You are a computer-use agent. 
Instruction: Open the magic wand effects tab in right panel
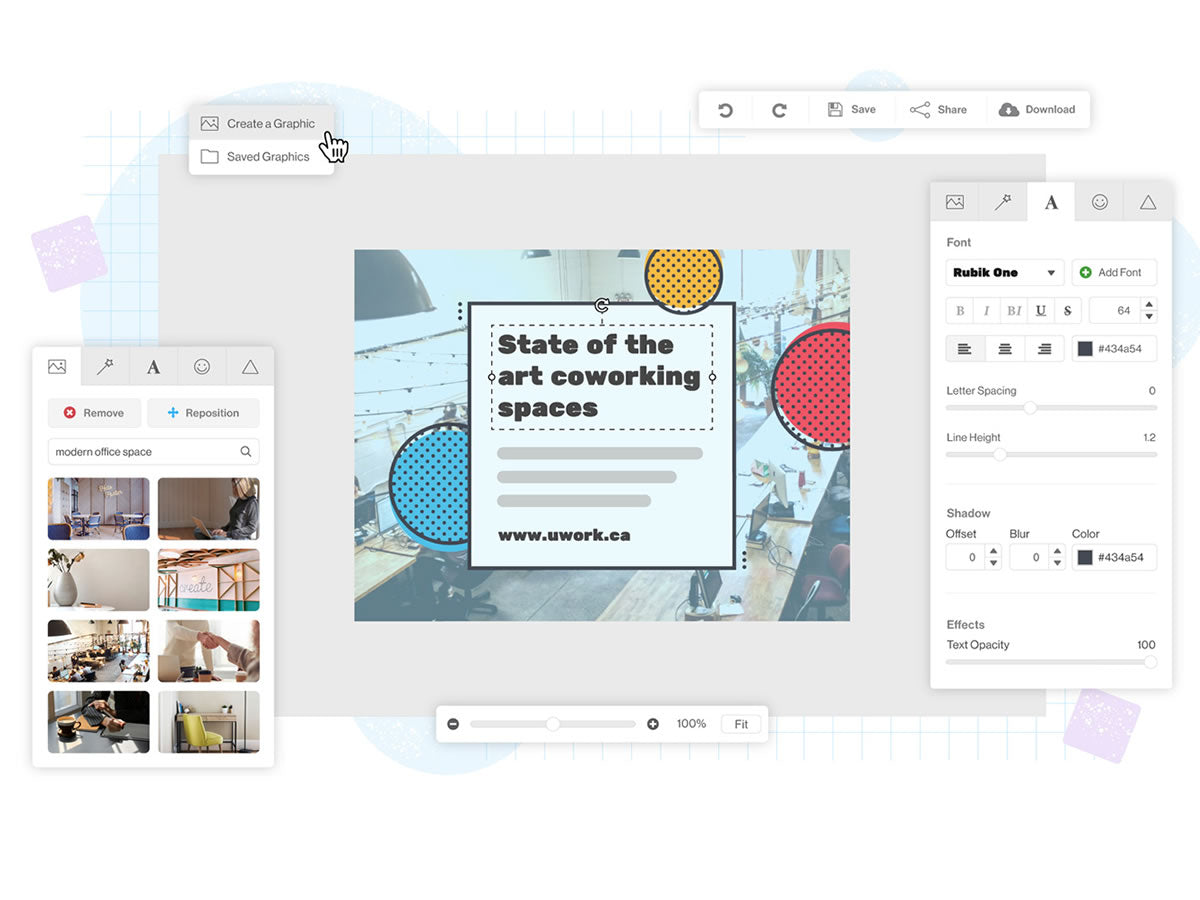coord(1002,202)
